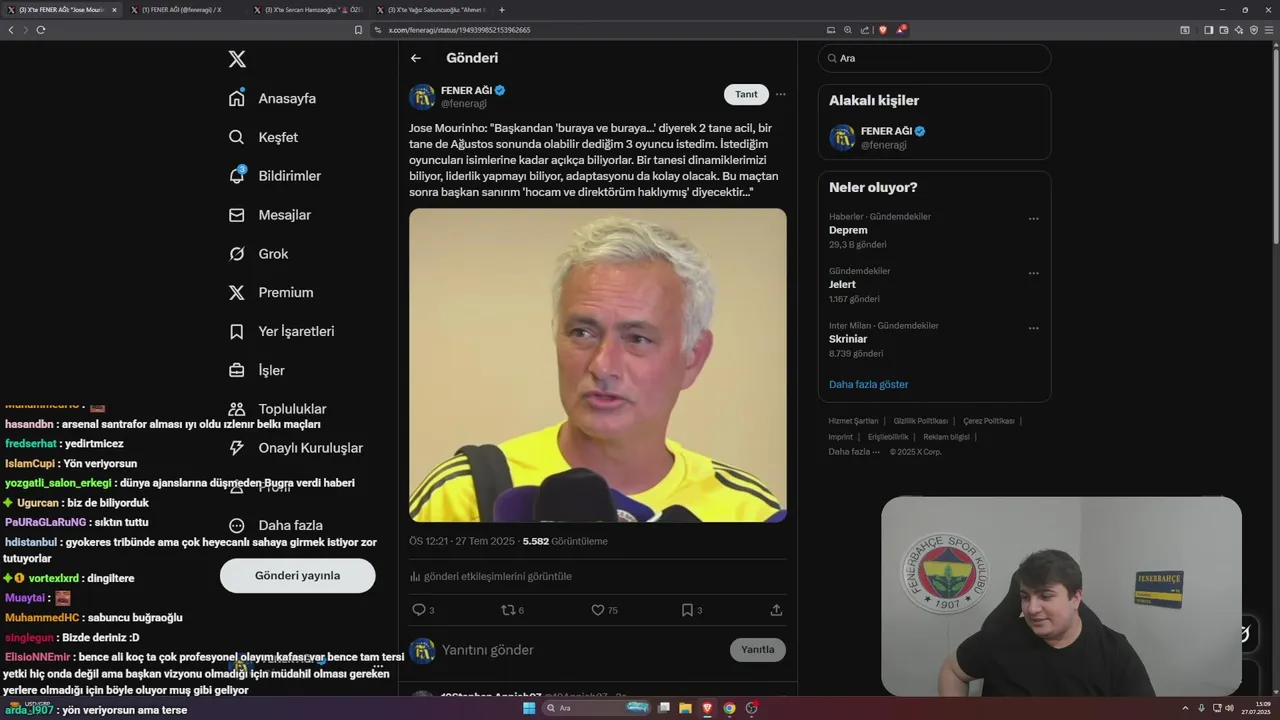Click the share icon on the post
Screen dimensions: 1280x720
(x=776, y=610)
